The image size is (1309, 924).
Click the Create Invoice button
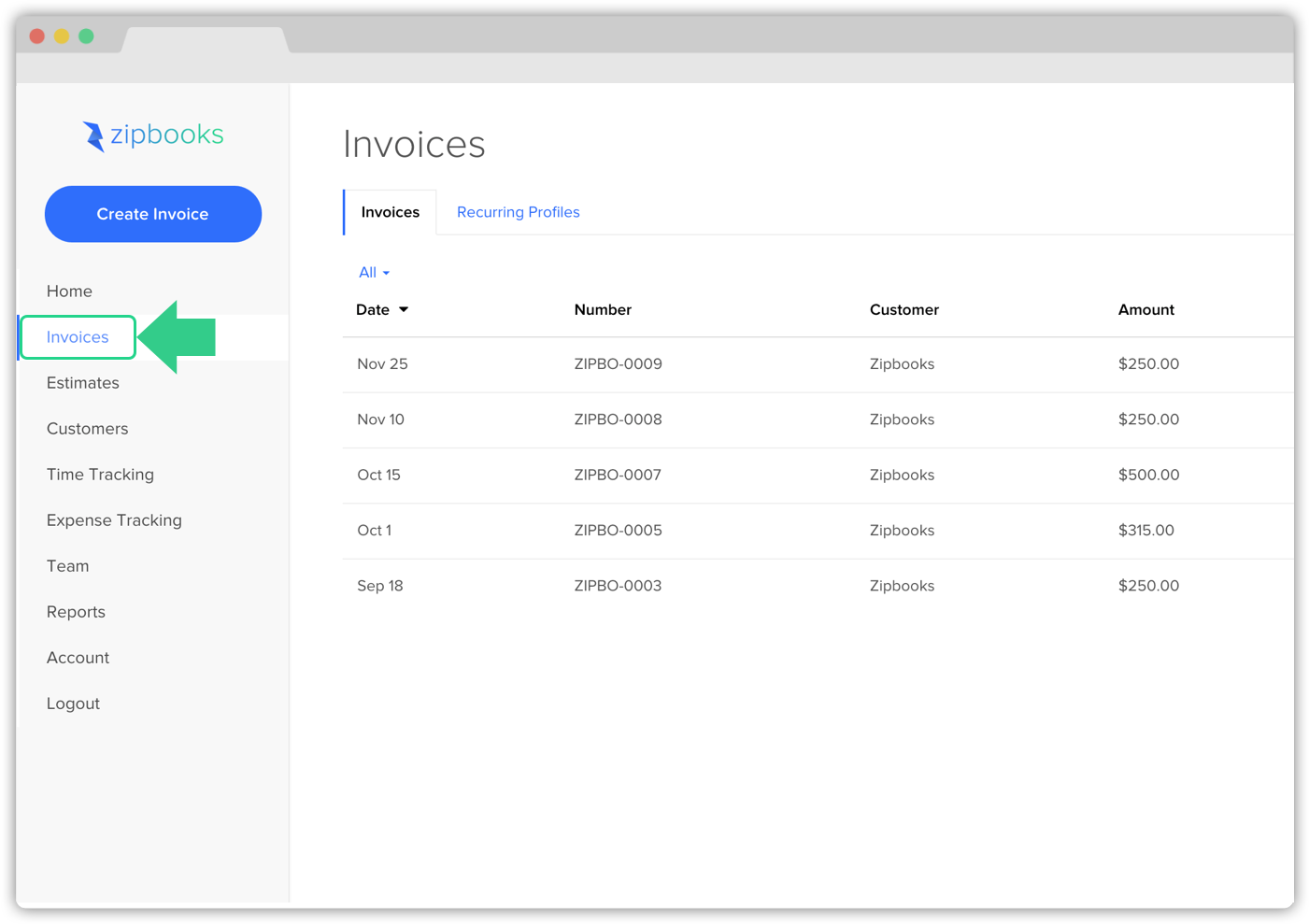point(153,214)
